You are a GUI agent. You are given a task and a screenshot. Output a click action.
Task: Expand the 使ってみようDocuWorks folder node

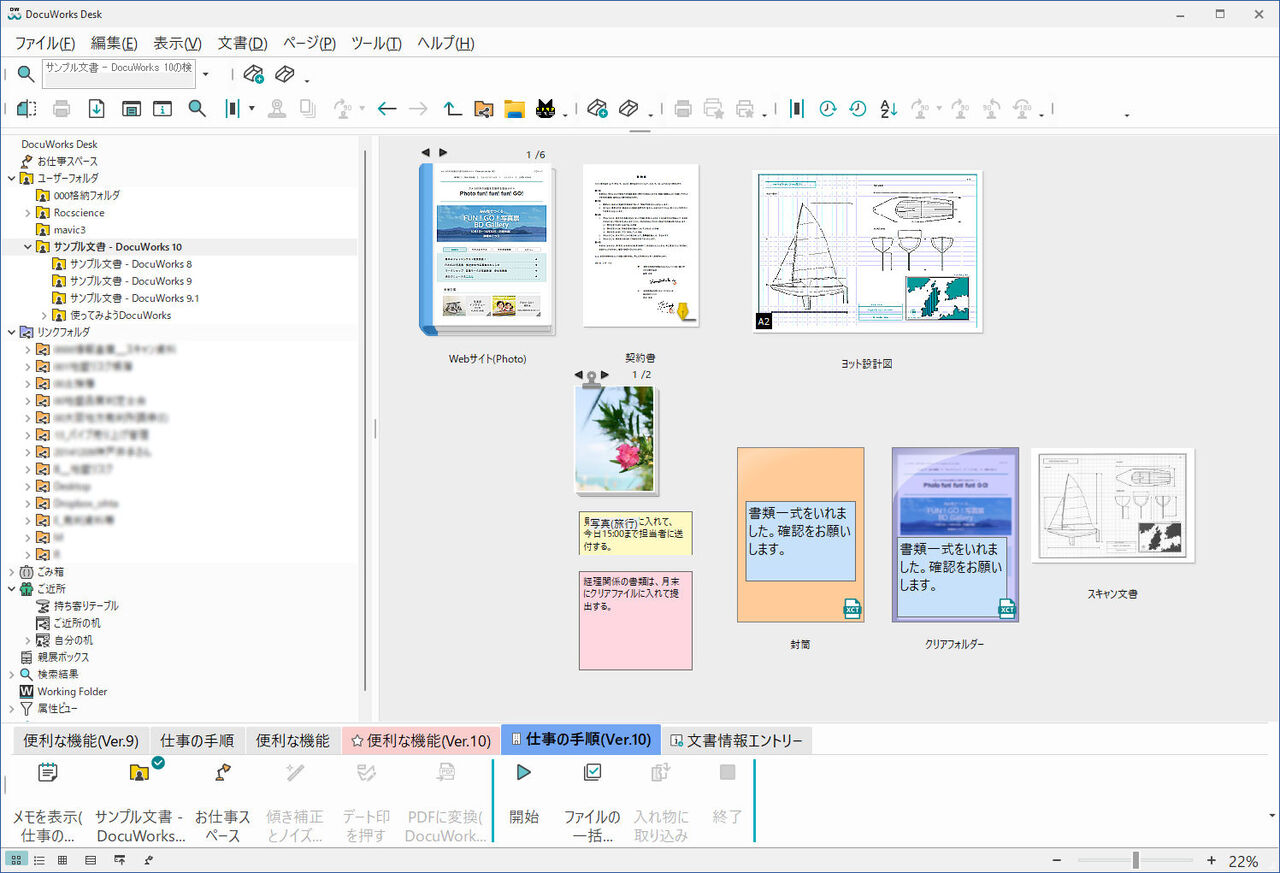[x=43, y=315]
